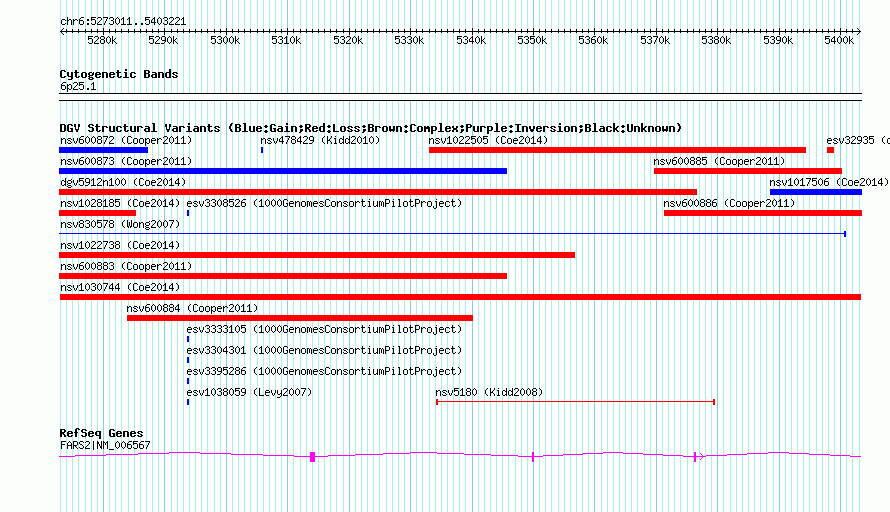Click the Cytogenetic Bands track title
Screen dimensions: 890x512
point(119,74)
